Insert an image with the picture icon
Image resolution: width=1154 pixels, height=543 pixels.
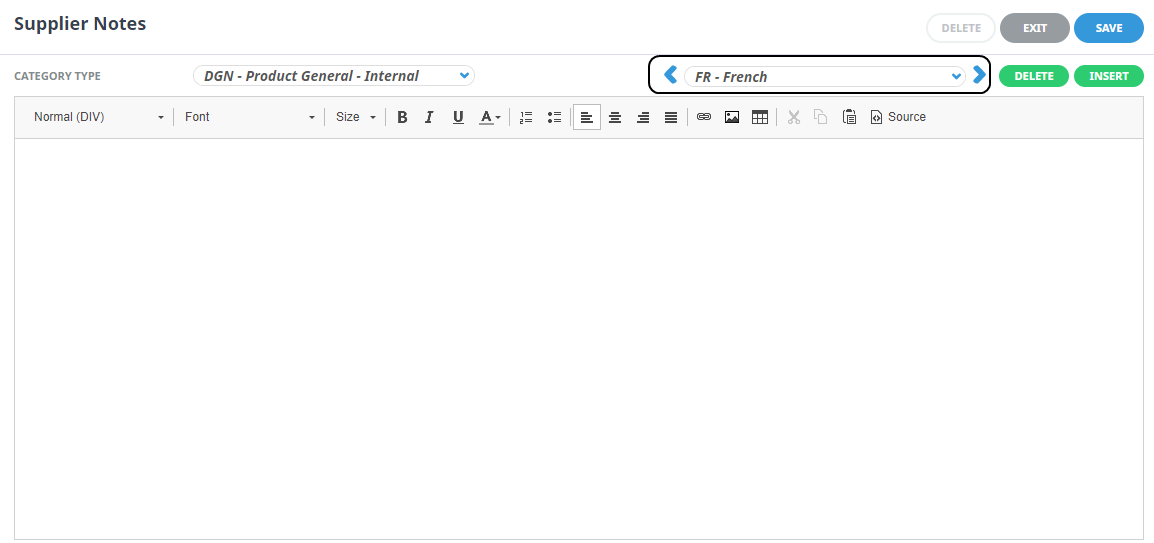[x=732, y=117]
